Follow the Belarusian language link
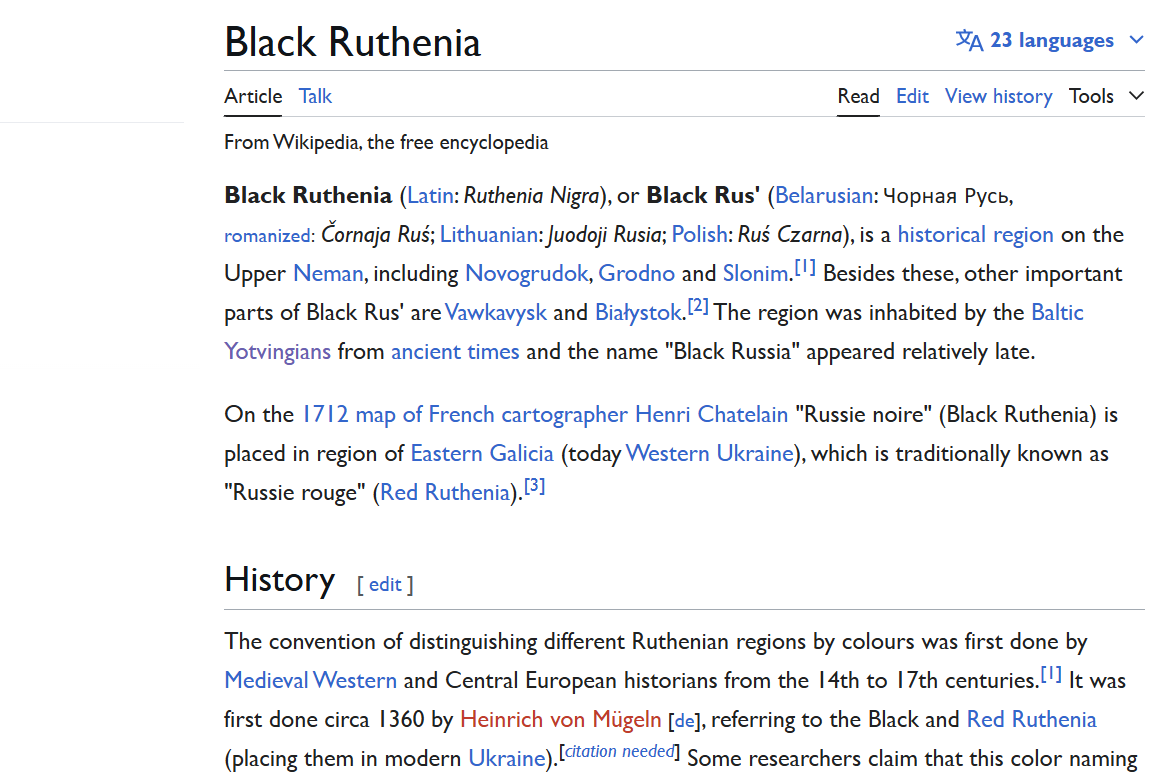Viewport: 1164px width, 784px height. pyautogui.click(x=824, y=196)
